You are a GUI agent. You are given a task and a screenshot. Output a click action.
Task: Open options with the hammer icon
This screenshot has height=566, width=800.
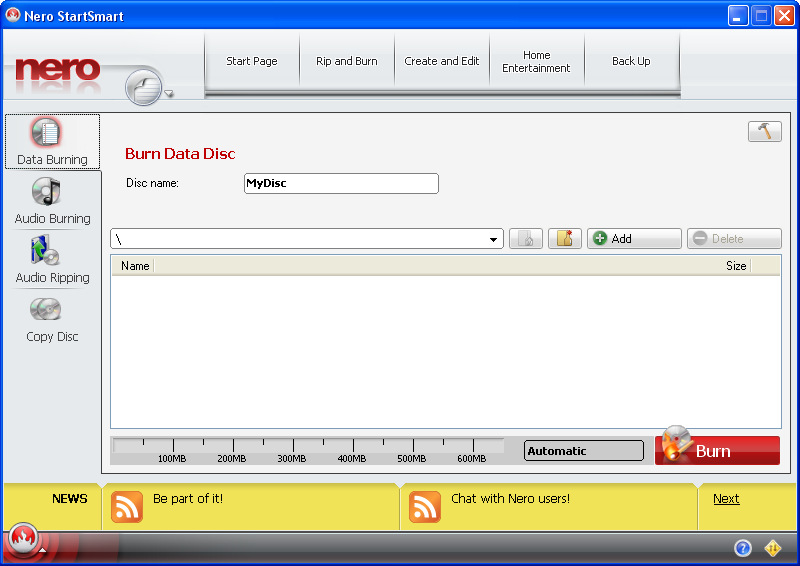[764, 132]
